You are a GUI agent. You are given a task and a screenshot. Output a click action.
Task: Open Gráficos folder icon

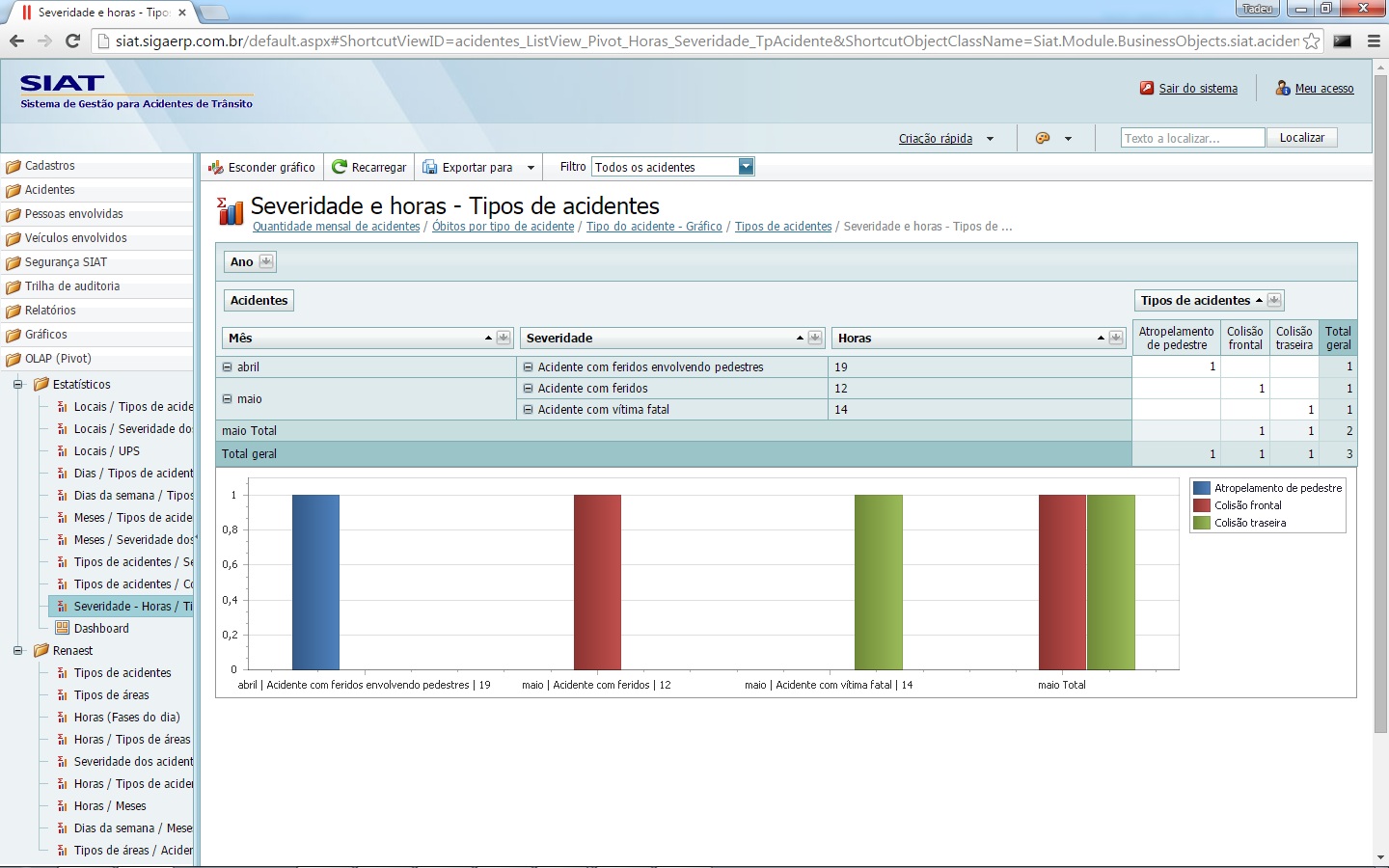[14, 335]
